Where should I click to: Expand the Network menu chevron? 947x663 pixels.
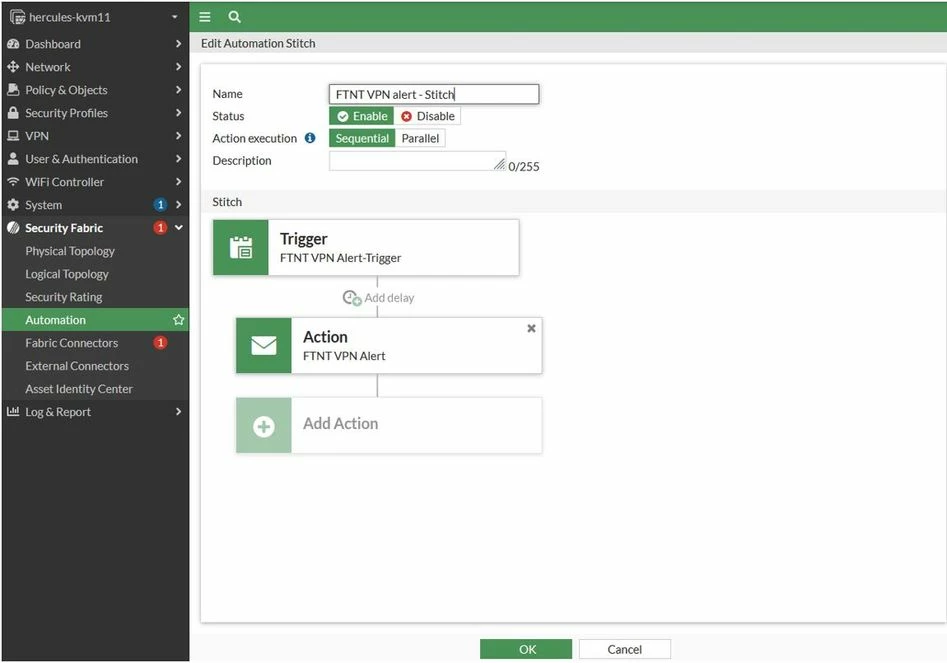178,66
